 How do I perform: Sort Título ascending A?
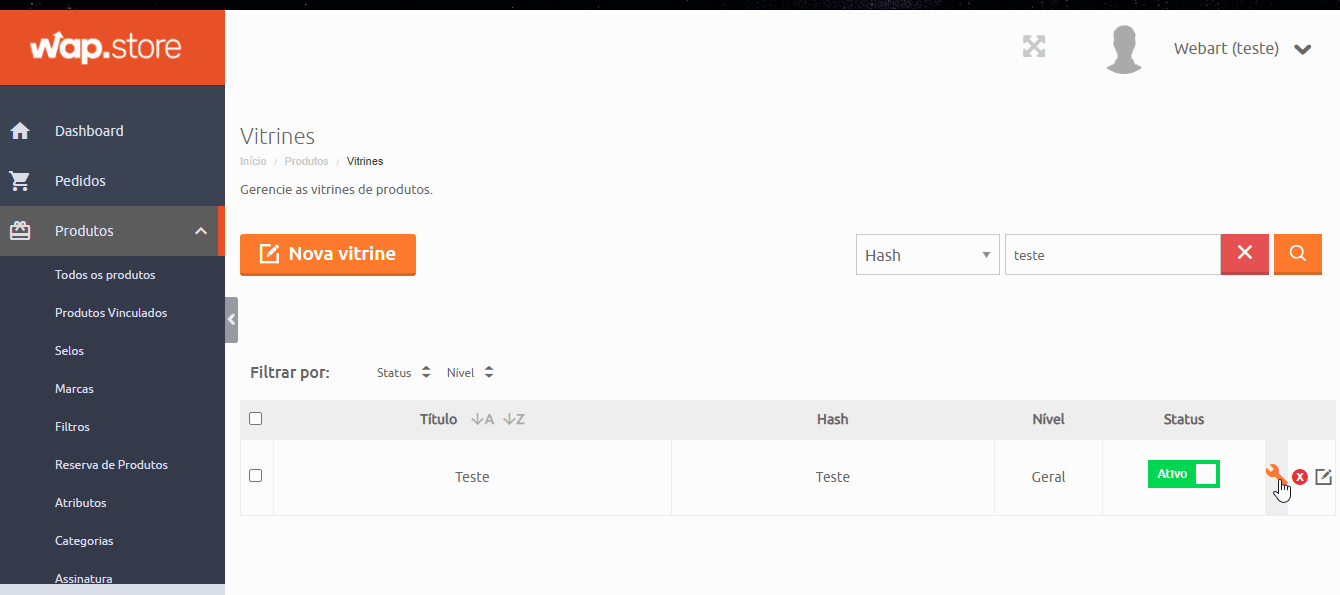click(483, 419)
